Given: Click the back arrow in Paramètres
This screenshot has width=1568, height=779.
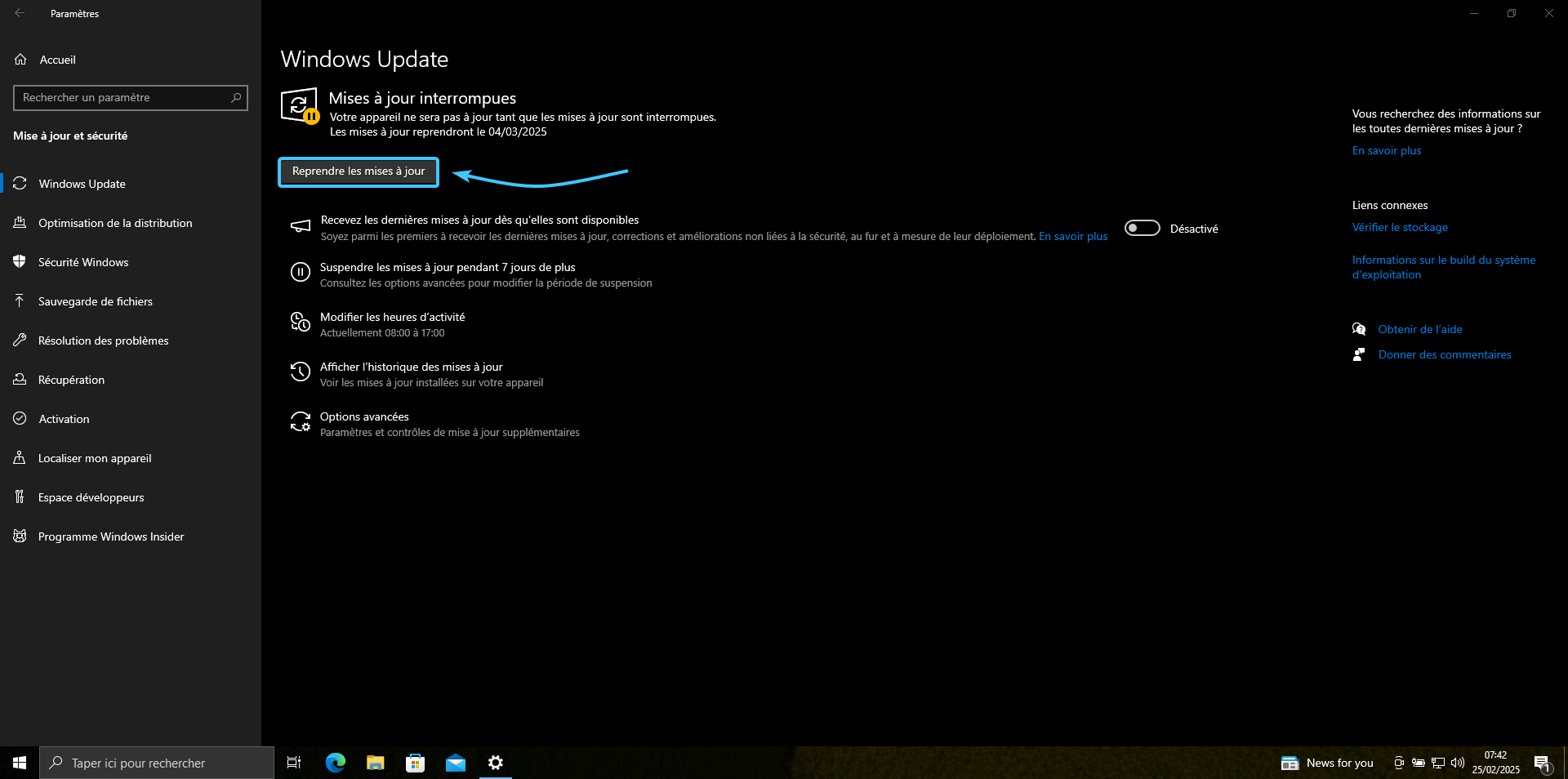Looking at the screenshot, I should pyautogui.click(x=20, y=13).
